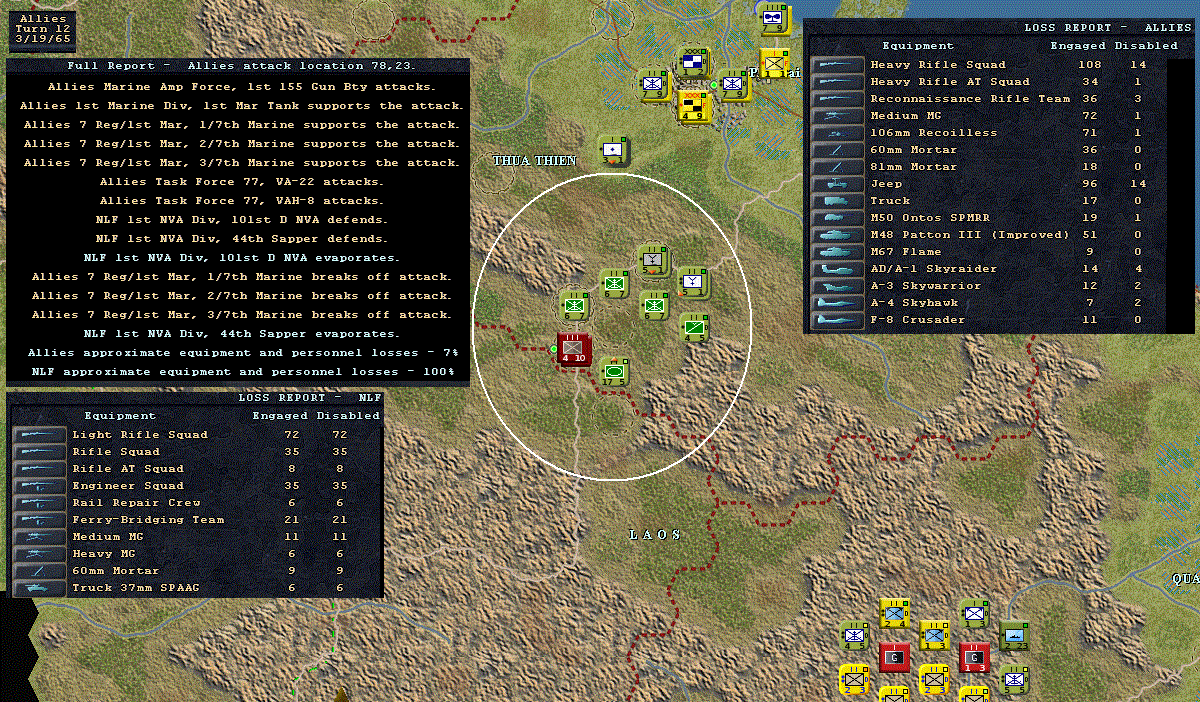
Task: Select the XXX blue-white flag unit marked 1 2
Action: click(x=692, y=63)
